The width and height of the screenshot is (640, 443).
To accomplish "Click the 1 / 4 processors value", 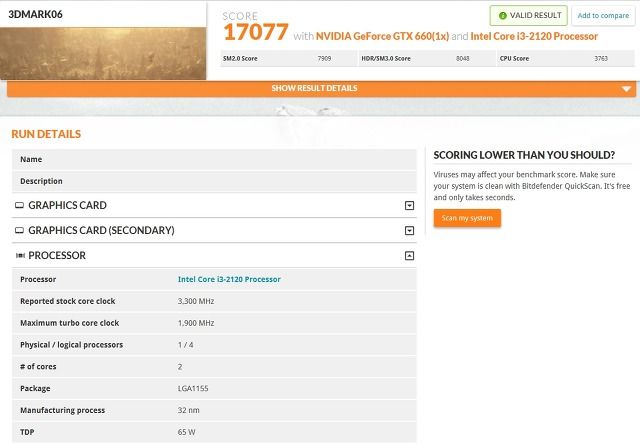I will [185, 345].
